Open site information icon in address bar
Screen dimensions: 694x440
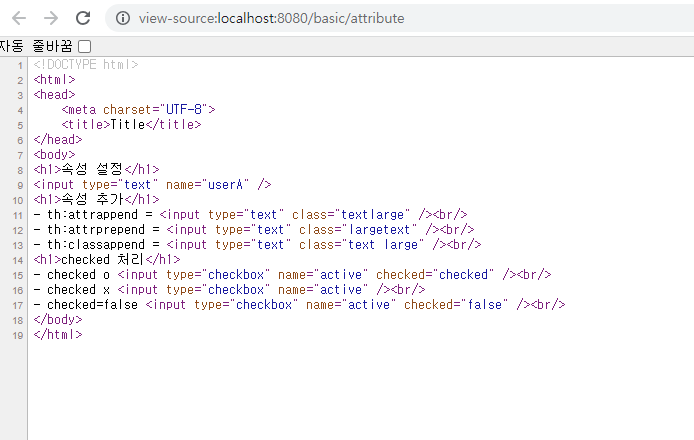(x=123, y=18)
